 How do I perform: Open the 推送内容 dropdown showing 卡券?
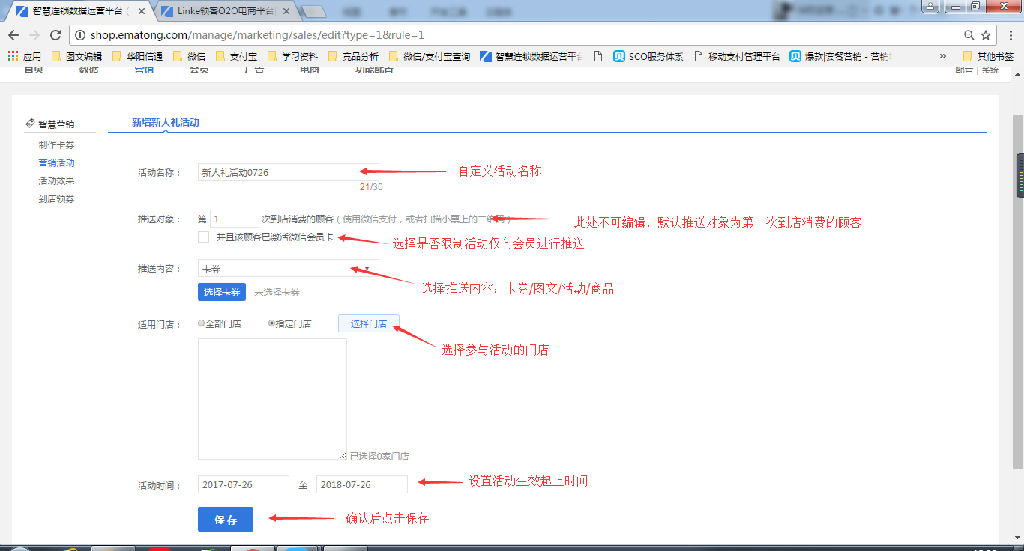click(288, 268)
